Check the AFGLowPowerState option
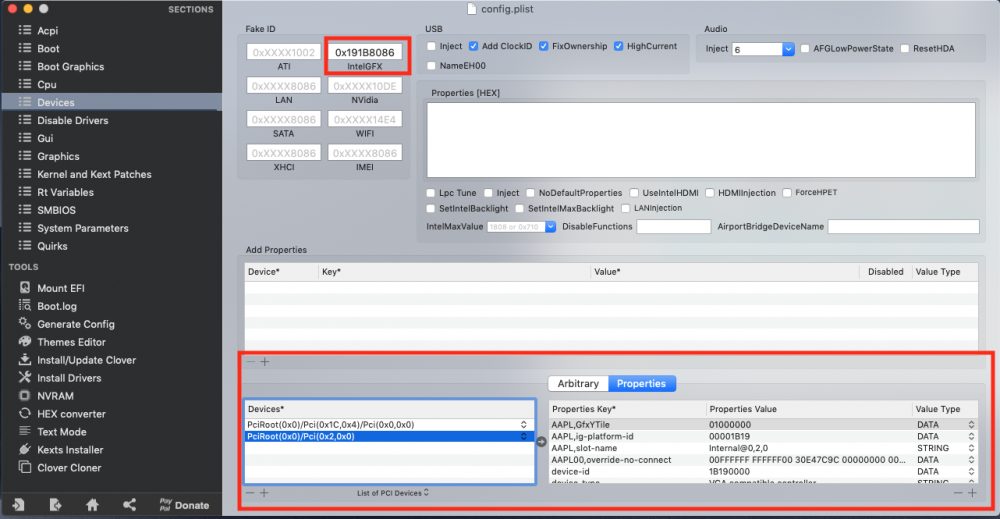Viewport: 1000px width, 519px height. [x=805, y=48]
